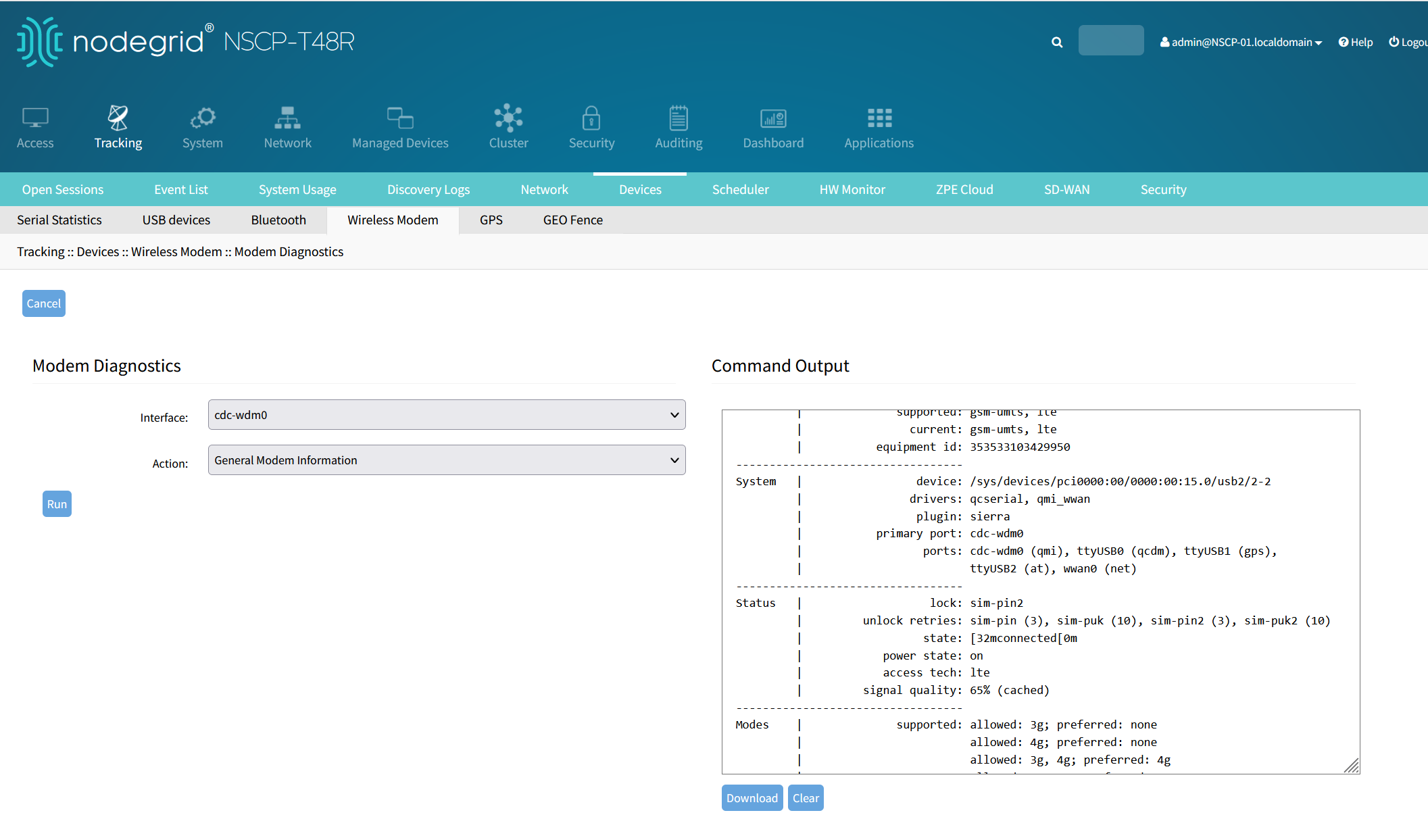Viewport: 1428px width, 840px height.
Task: Switch to Discovery Logs tab
Action: (428, 190)
